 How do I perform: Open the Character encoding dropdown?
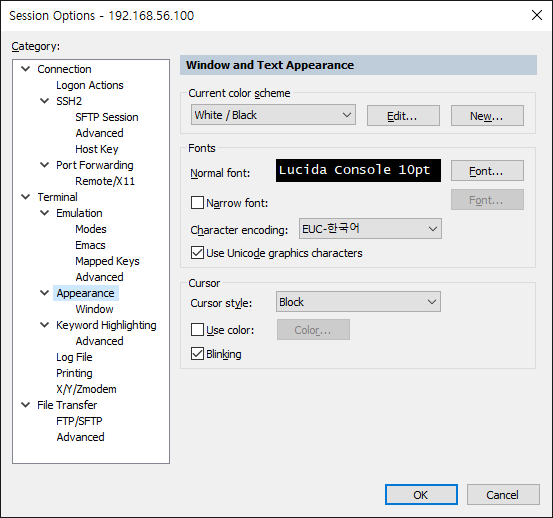click(370, 228)
